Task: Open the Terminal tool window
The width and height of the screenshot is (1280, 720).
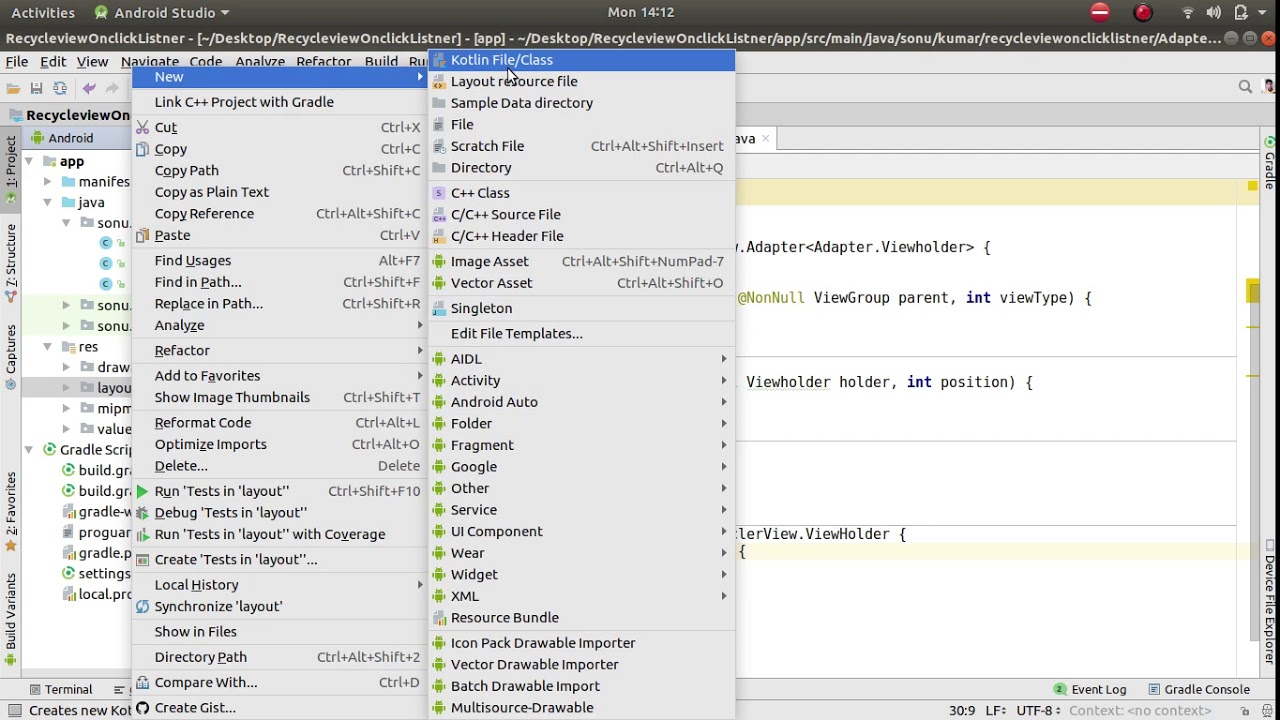Action: click(60, 689)
